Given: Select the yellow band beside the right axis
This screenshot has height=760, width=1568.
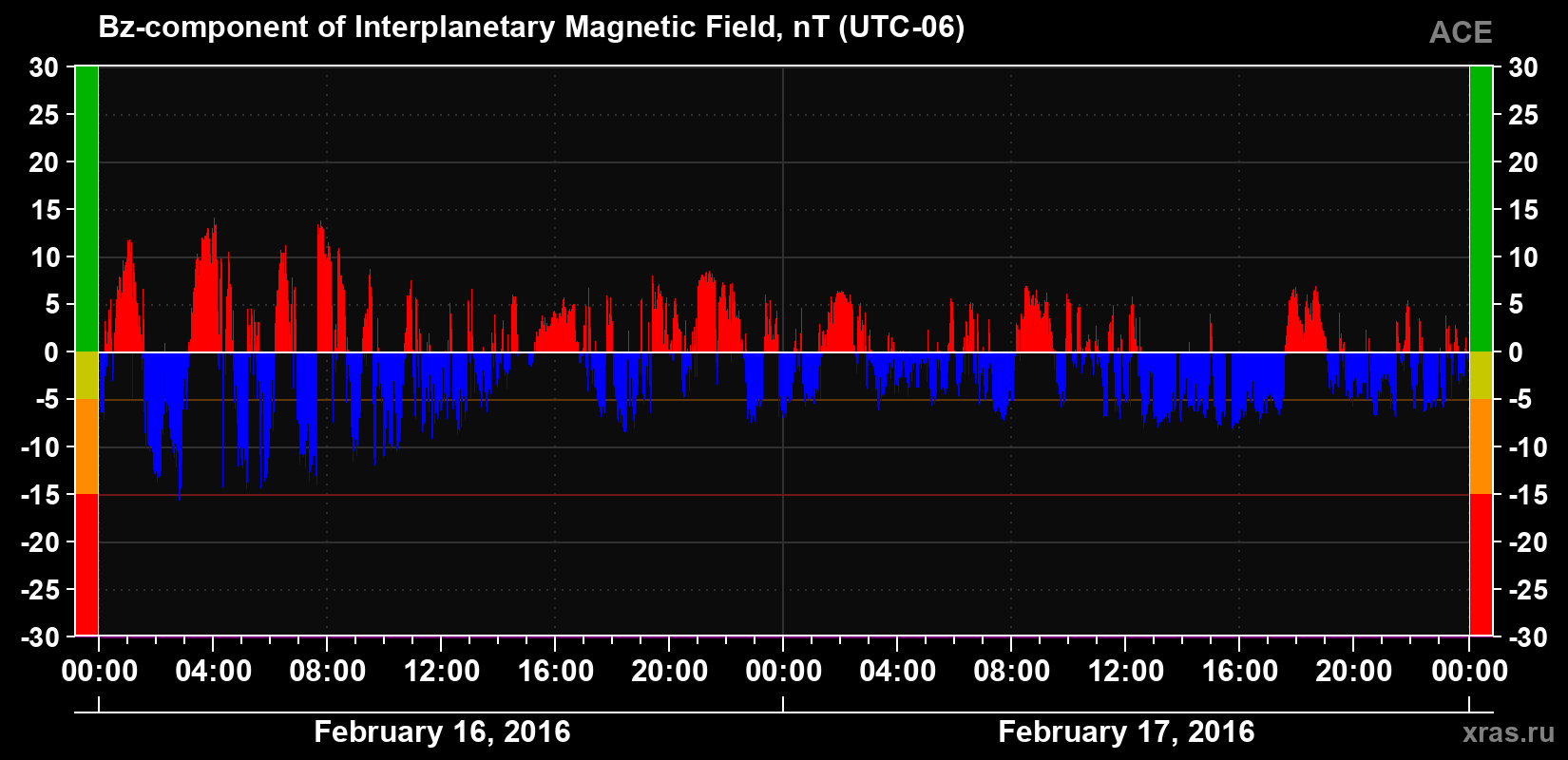Looking at the screenshot, I should (1481, 375).
